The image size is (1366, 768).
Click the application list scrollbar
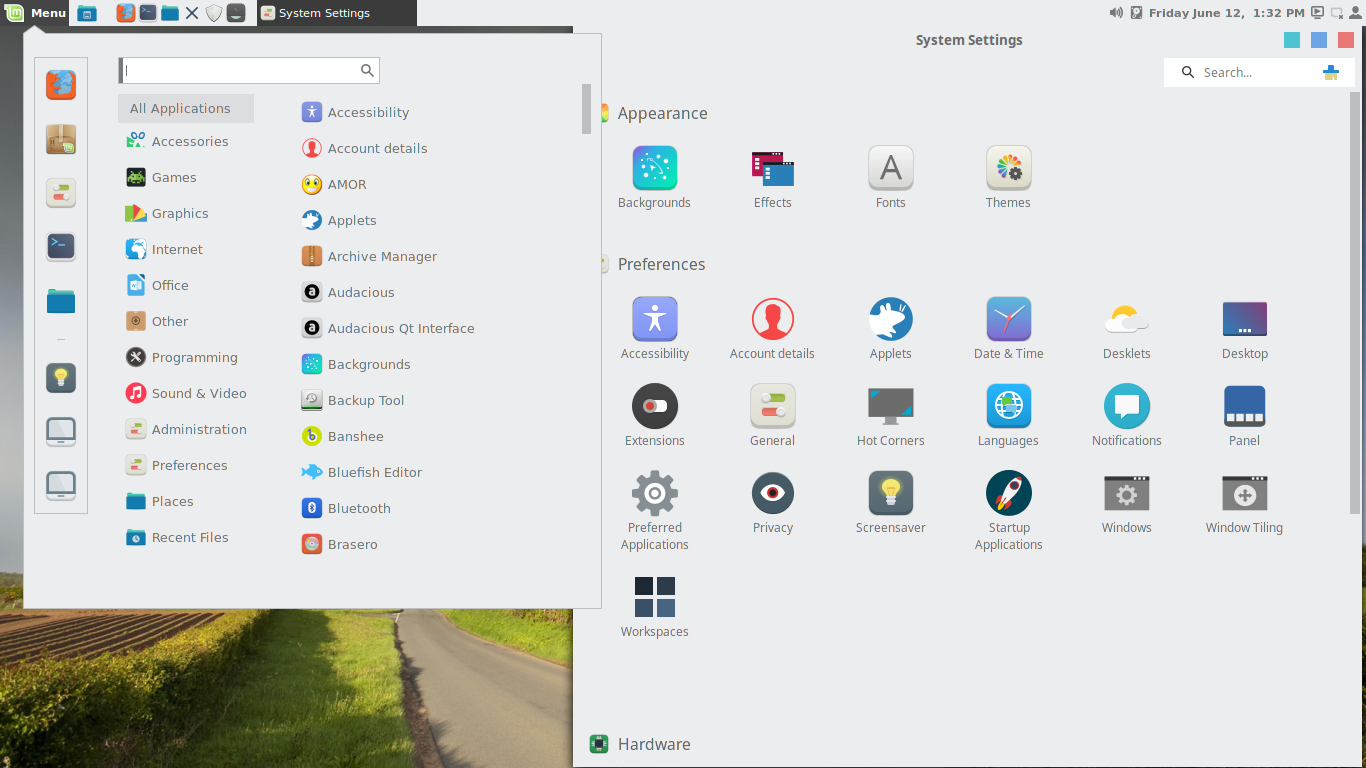point(586,108)
